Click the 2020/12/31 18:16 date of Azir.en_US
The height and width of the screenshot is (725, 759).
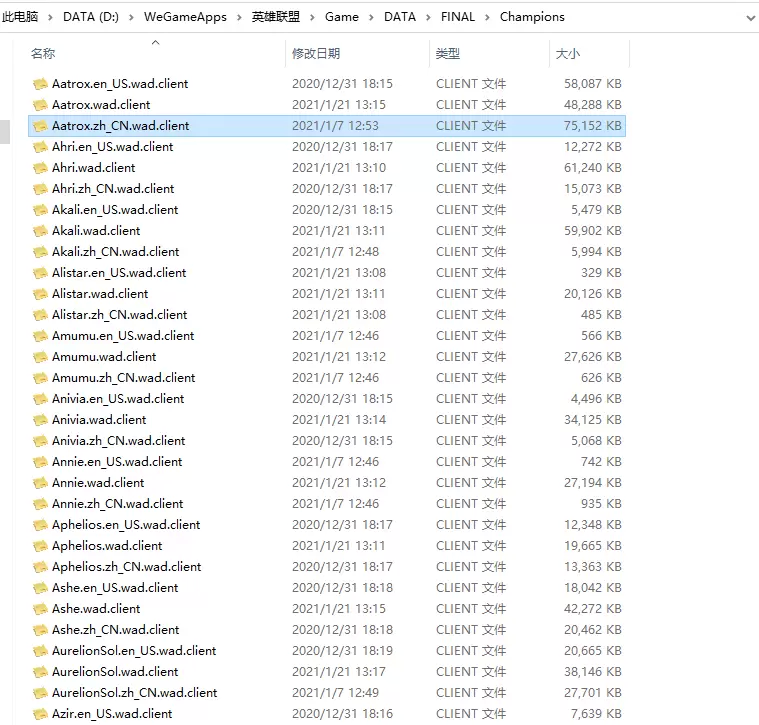click(342, 714)
